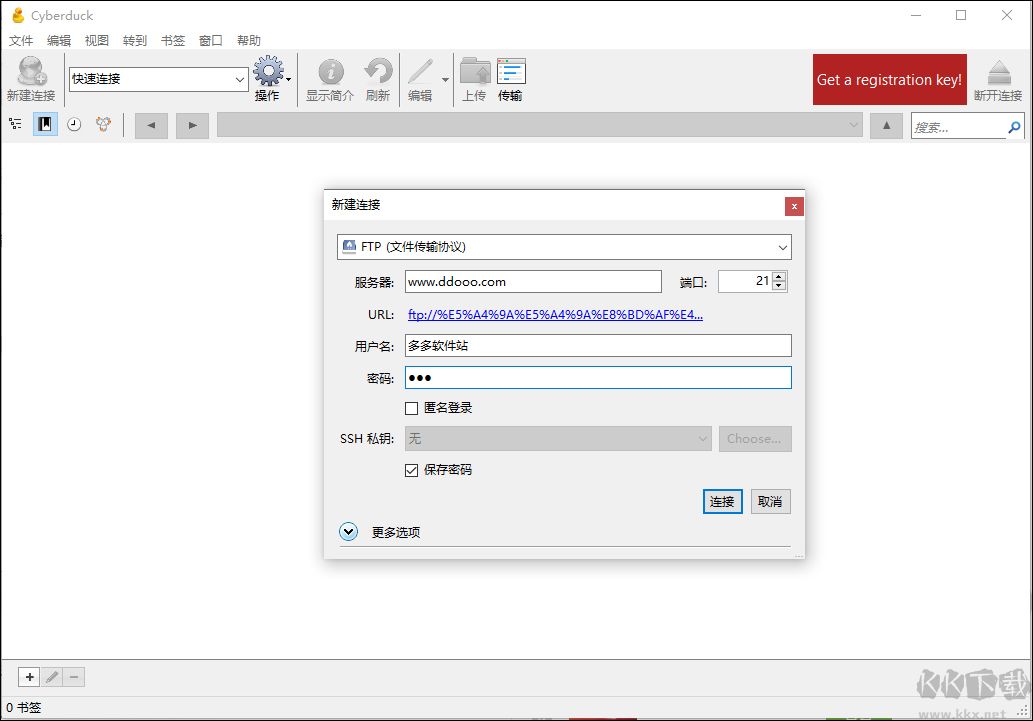Switch to the bookmarks view icon
Viewport: 1033px width, 721px height.
(45, 124)
